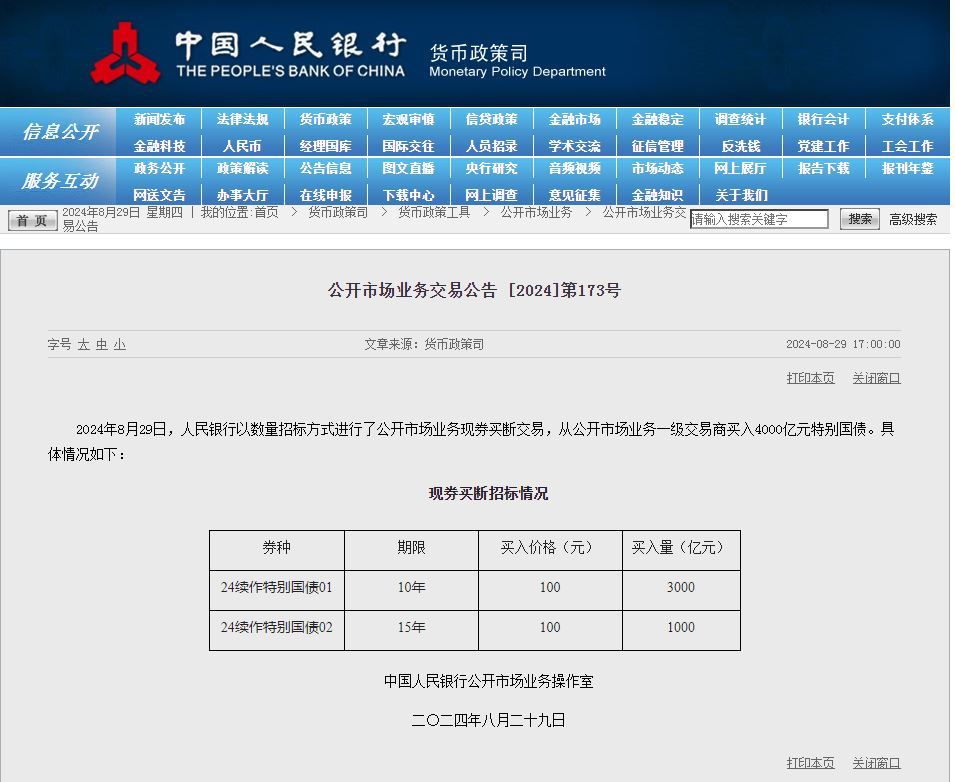Screen dimensions: 955x782
Task: Go to 人民币 navigation item
Action: [x=243, y=145]
